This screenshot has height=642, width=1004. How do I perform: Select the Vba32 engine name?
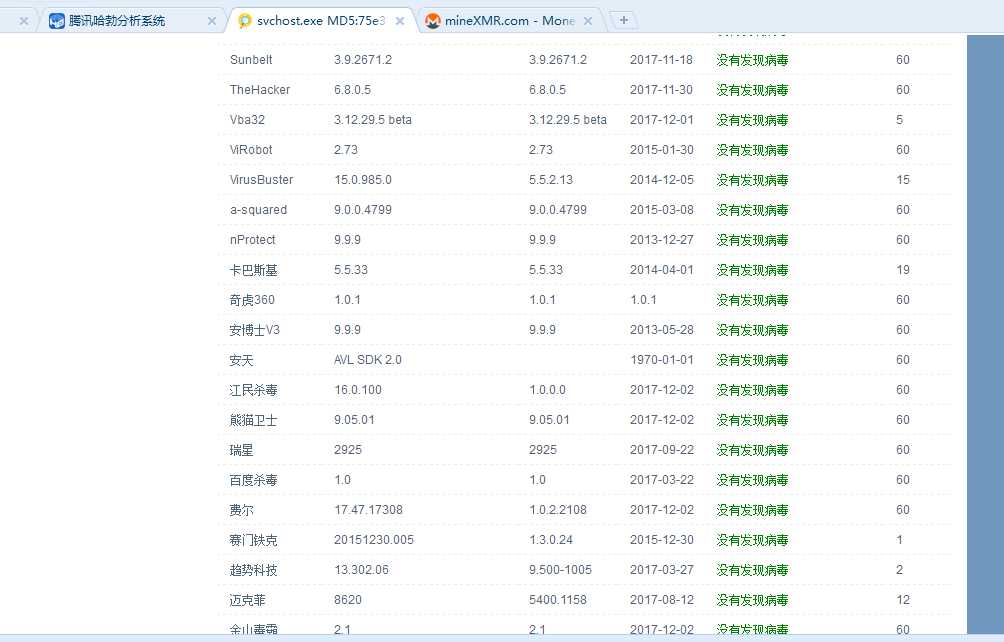247,120
